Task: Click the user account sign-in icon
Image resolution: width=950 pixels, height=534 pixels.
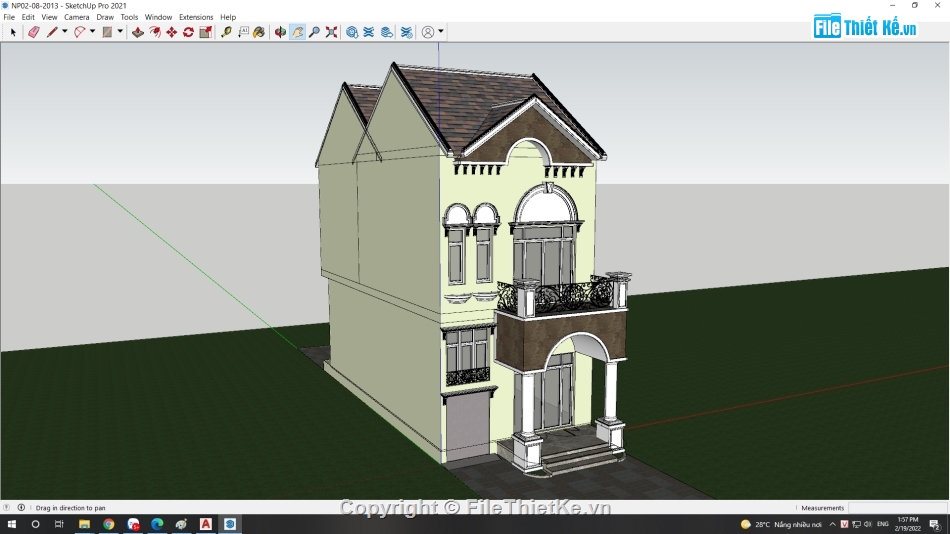Action: [428, 32]
